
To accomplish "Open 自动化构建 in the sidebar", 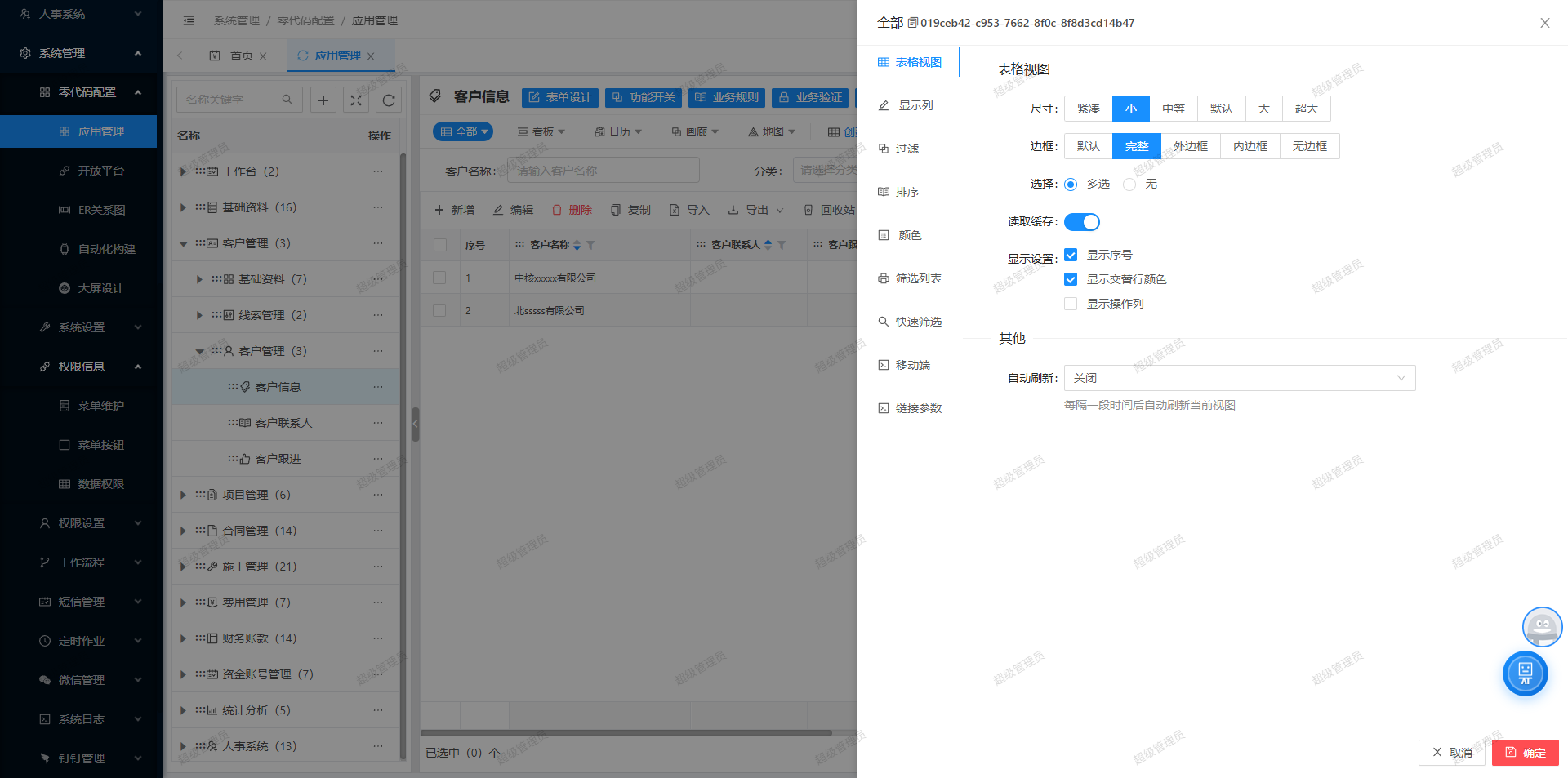I will pyautogui.click(x=78, y=249).
